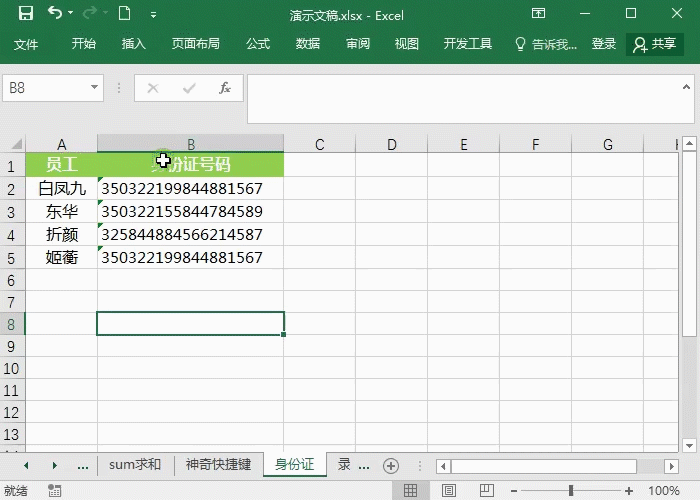The width and height of the screenshot is (700, 500).
Task: Click the Cancel X icon in formula bar
Action: coord(153,88)
